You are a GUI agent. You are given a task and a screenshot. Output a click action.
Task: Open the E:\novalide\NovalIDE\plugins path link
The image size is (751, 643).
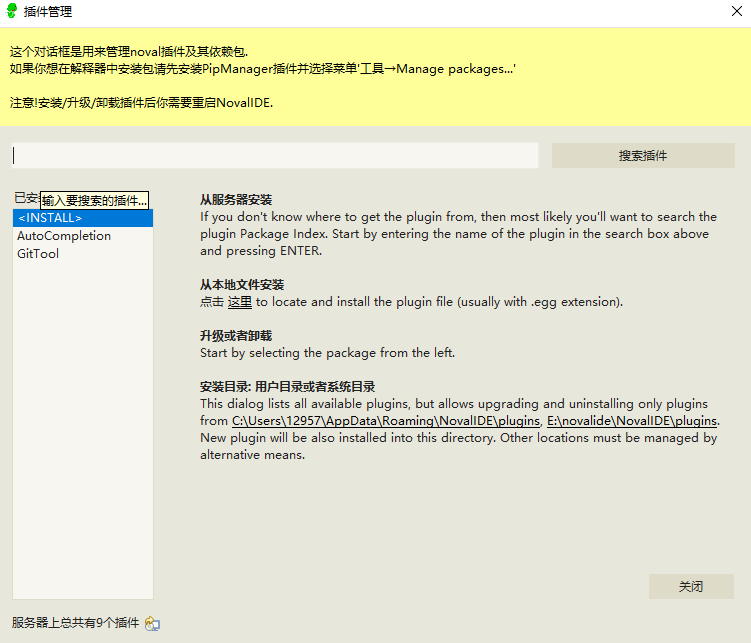[632, 421]
